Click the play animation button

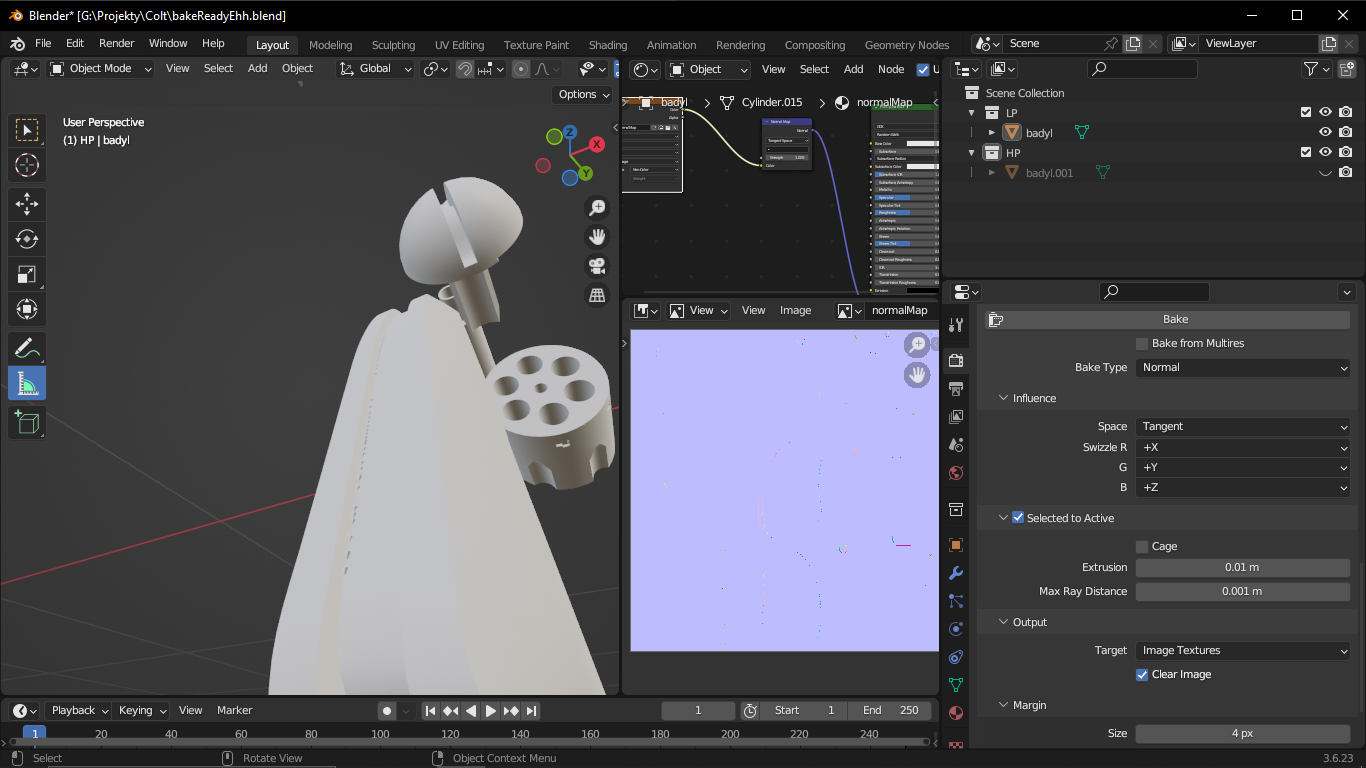[x=491, y=710]
